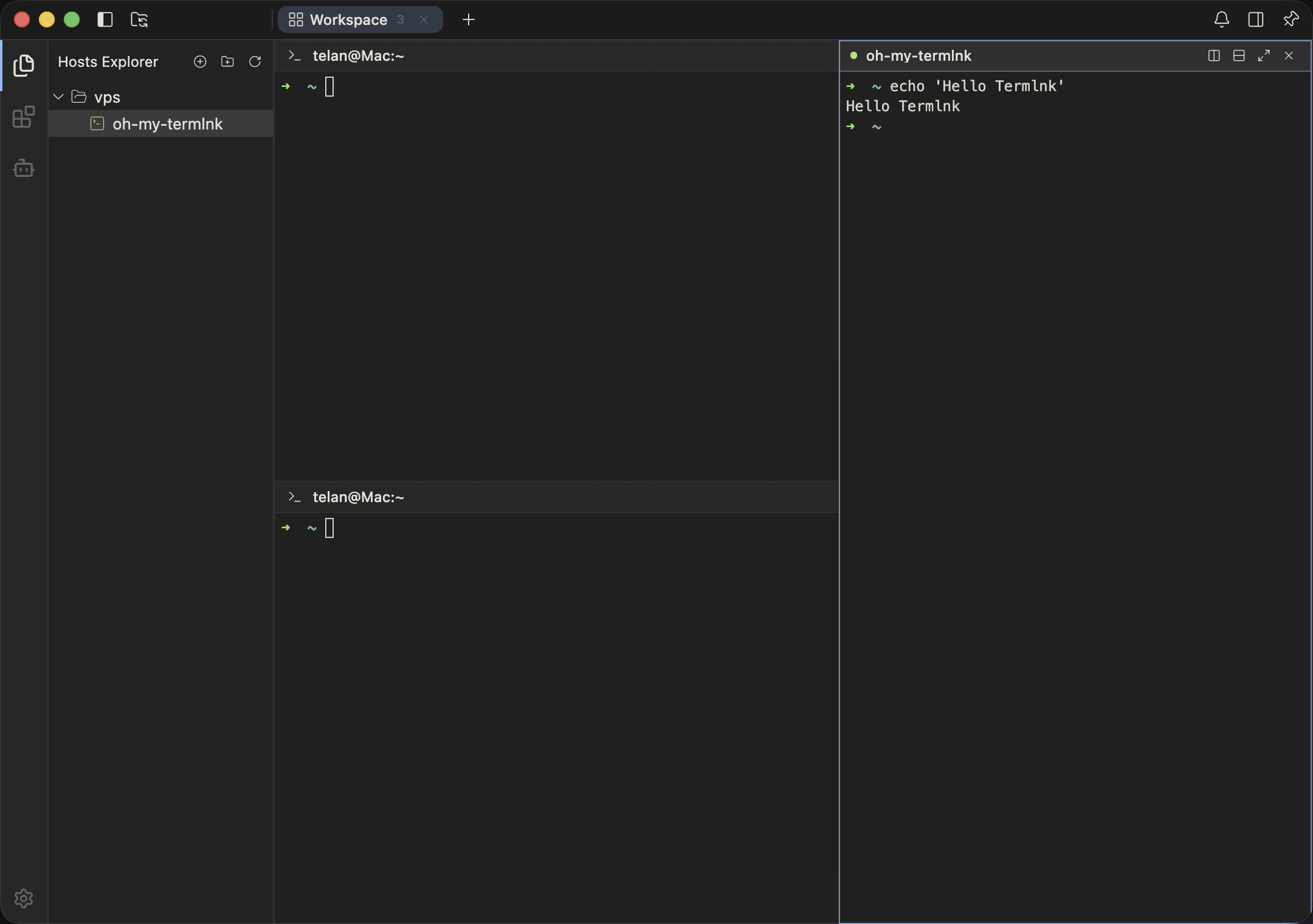Pin the window with pin icon
1313x924 pixels.
point(1291,19)
